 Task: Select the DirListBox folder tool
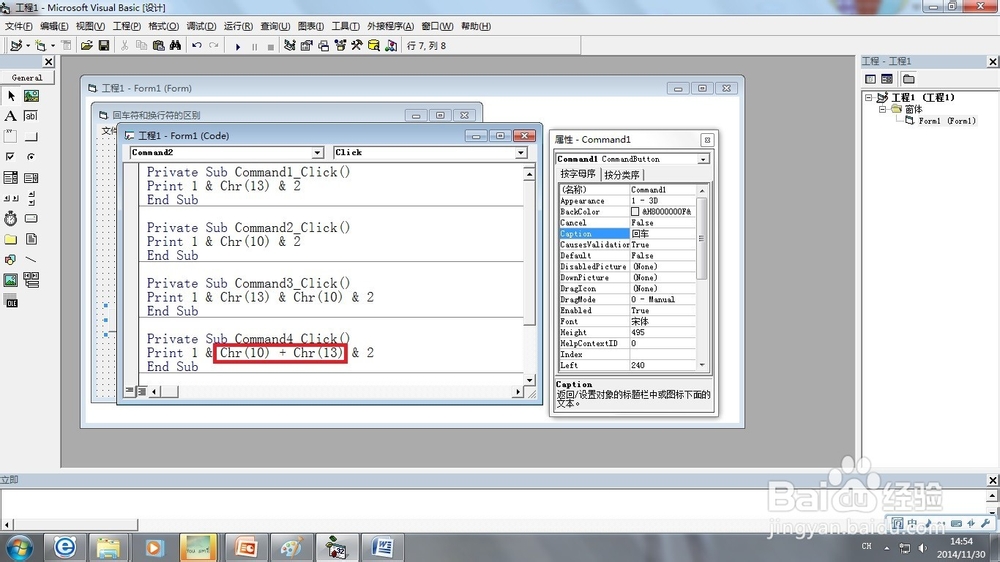(11, 239)
